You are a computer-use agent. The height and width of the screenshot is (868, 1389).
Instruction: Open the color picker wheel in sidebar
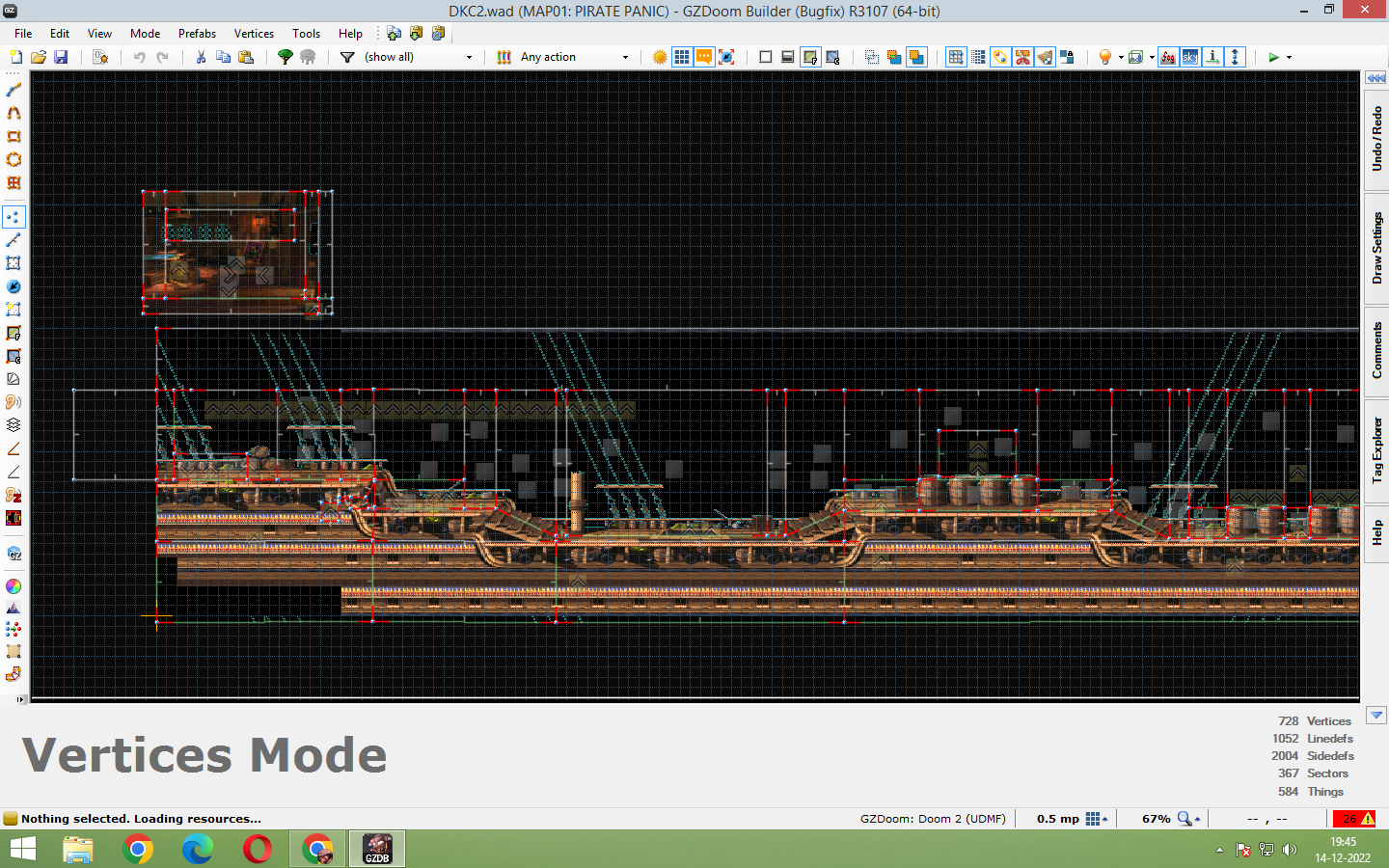click(x=14, y=586)
